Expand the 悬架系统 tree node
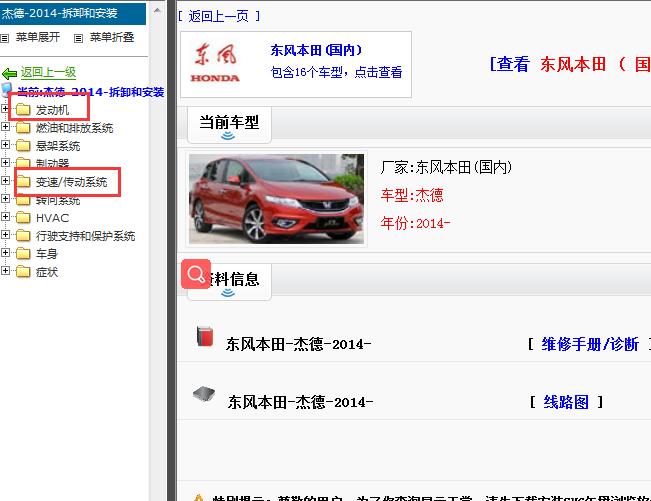 pyautogui.click(x=5, y=144)
